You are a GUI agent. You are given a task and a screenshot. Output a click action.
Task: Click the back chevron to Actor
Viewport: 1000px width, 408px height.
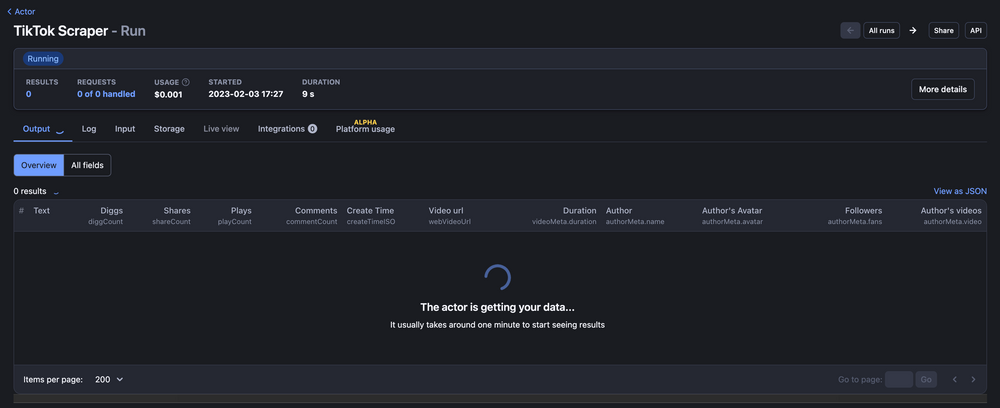pyautogui.click(x=9, y=11)
